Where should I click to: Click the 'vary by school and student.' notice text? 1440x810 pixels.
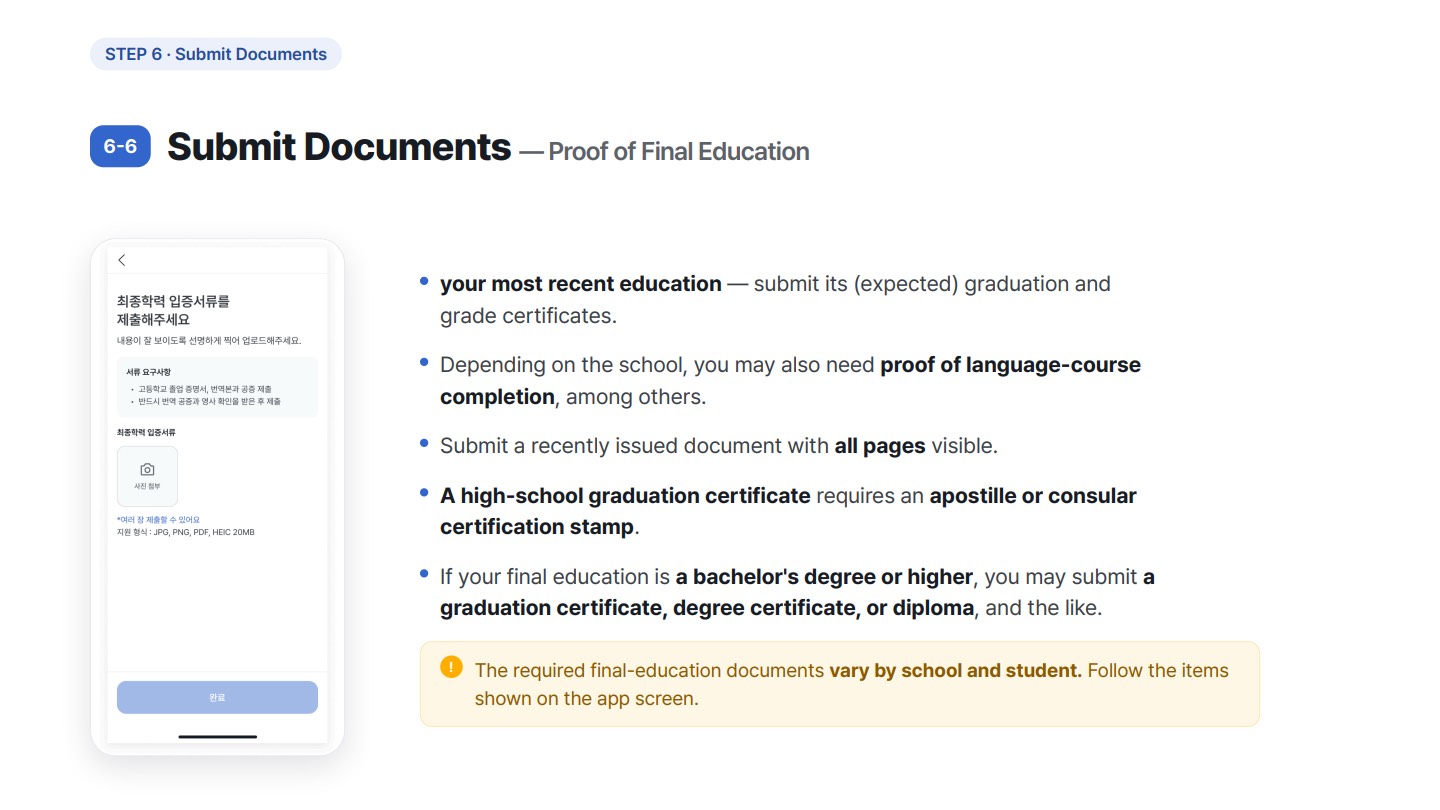(955, 671)
